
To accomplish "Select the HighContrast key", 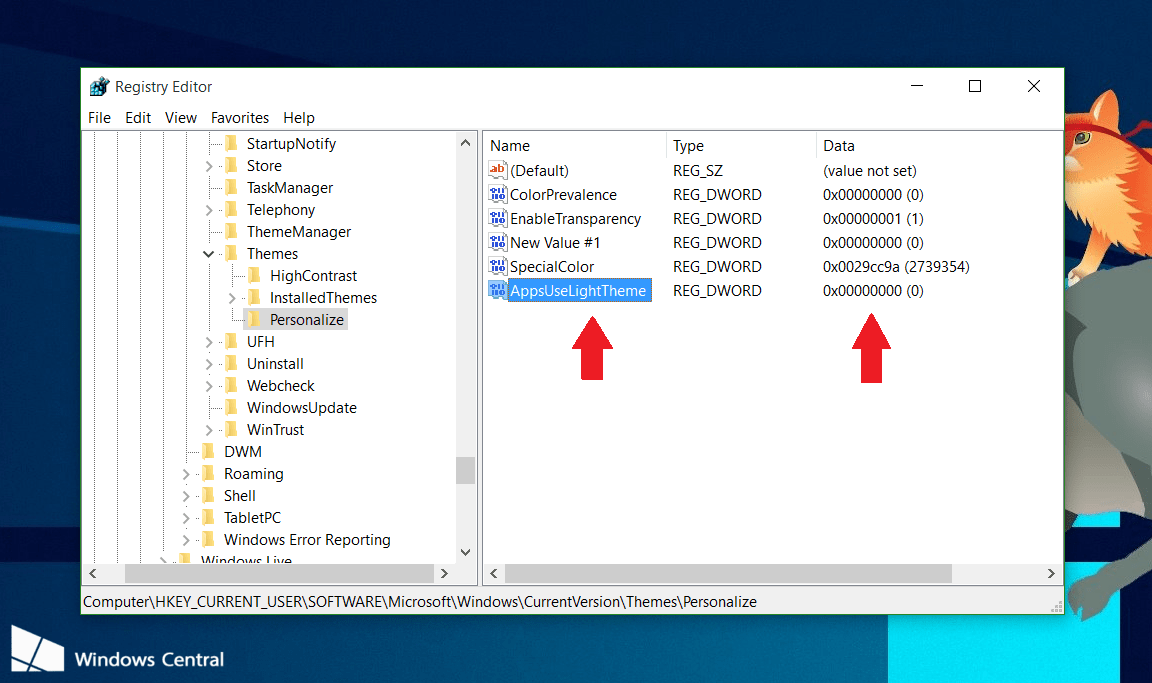I will click(311, 275).
